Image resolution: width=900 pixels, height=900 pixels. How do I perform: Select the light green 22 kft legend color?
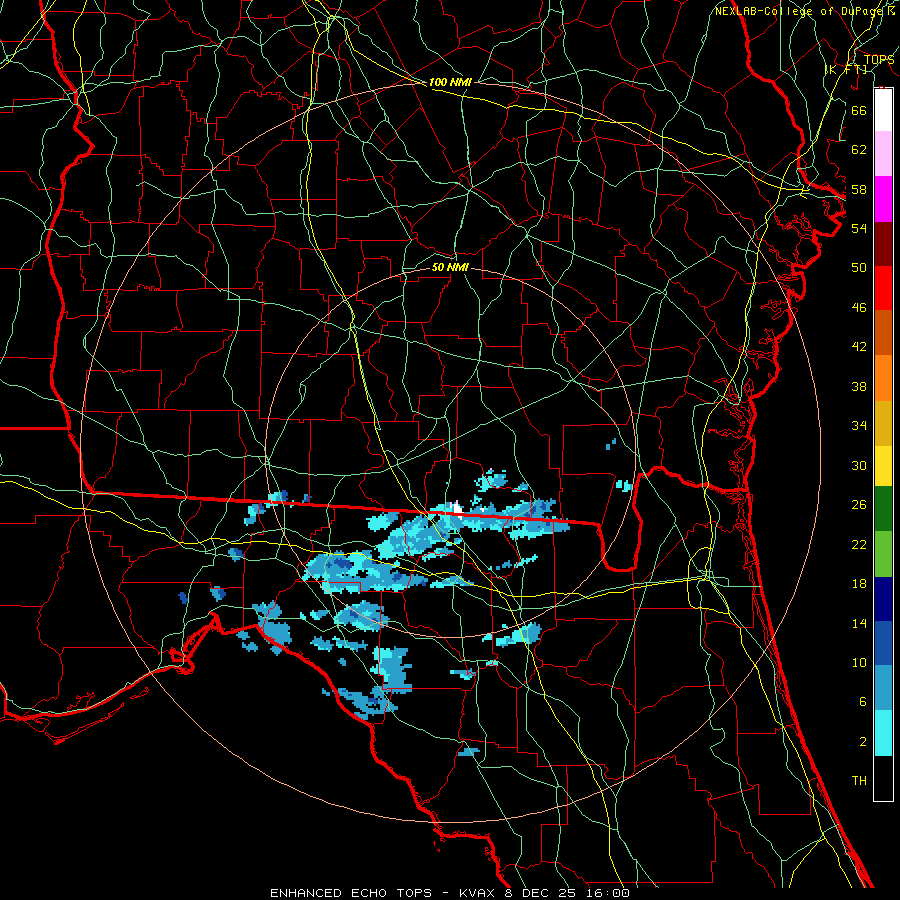coord(883,554)
